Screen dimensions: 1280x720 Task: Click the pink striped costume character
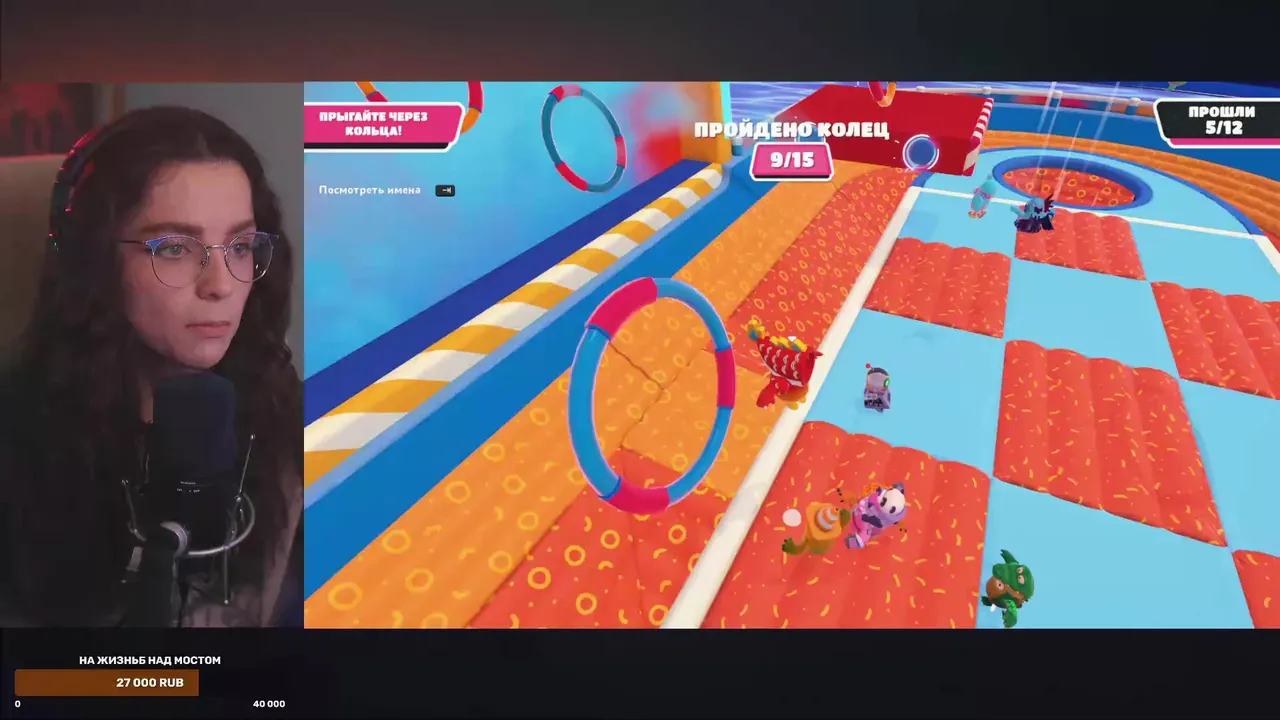click(x=877, y=514)
